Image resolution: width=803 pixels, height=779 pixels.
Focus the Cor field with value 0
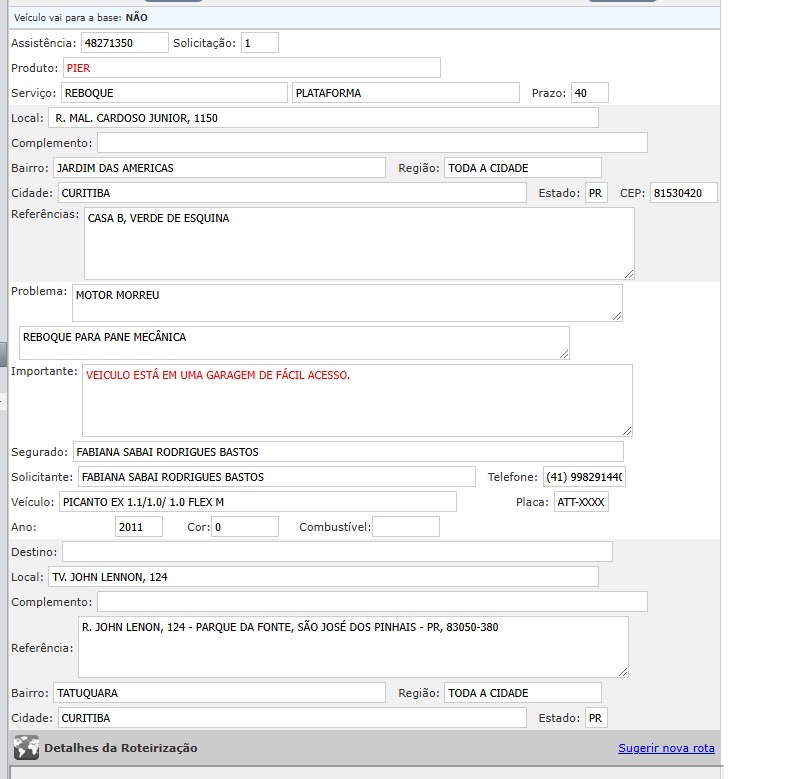(245, 527)
